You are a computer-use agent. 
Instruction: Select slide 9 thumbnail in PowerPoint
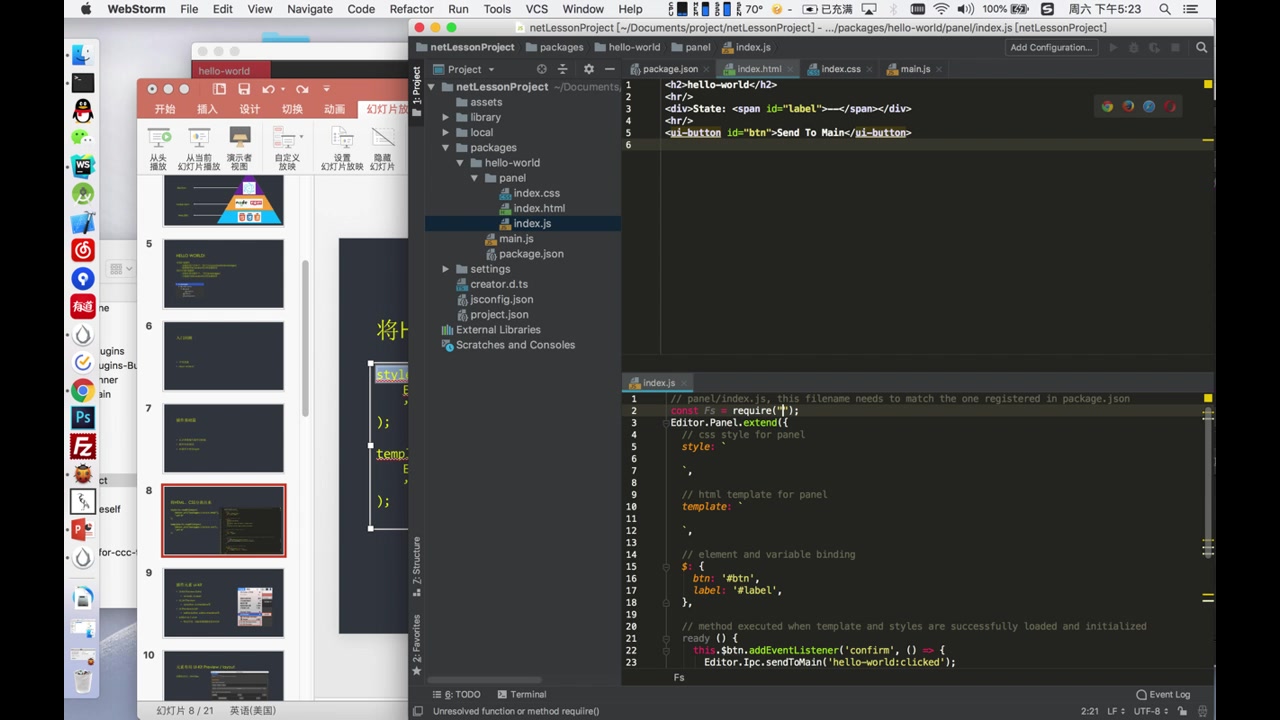click(x=223, y=602)
